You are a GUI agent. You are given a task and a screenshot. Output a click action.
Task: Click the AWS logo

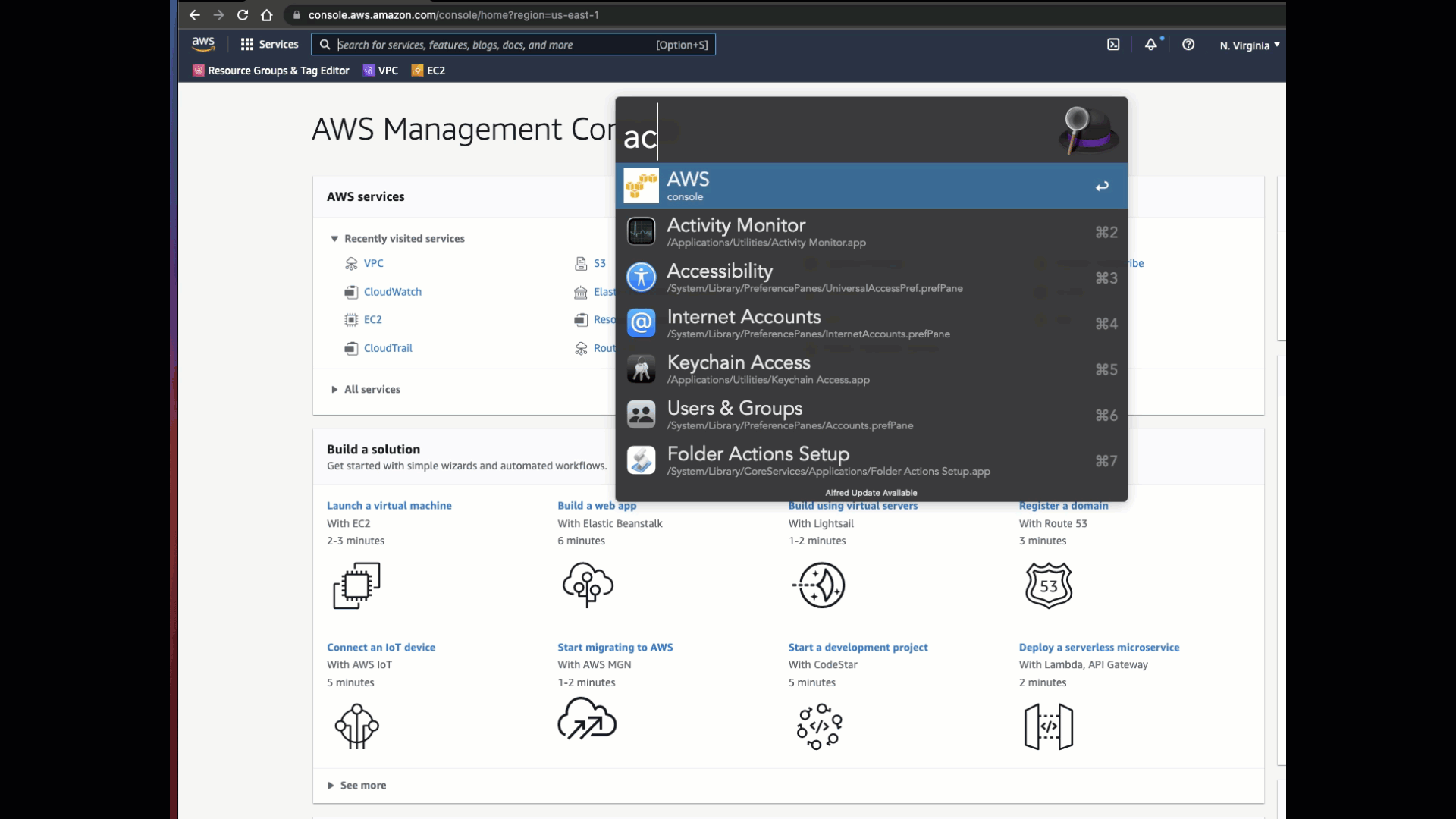(x=203, y=44)
